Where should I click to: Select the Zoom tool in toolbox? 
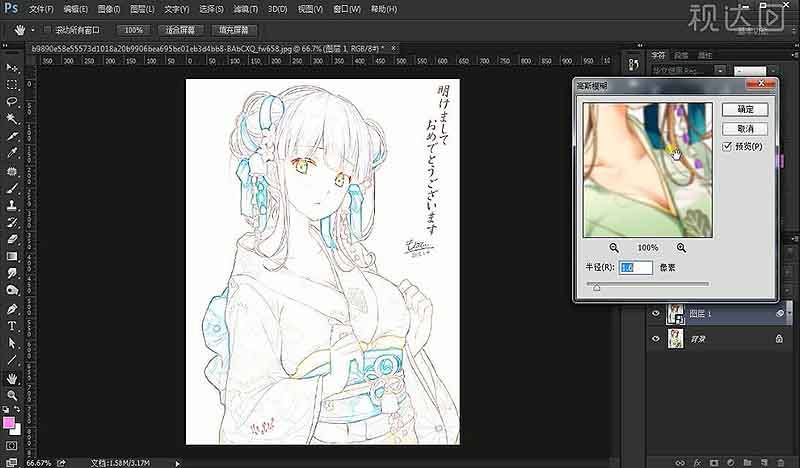12,395
